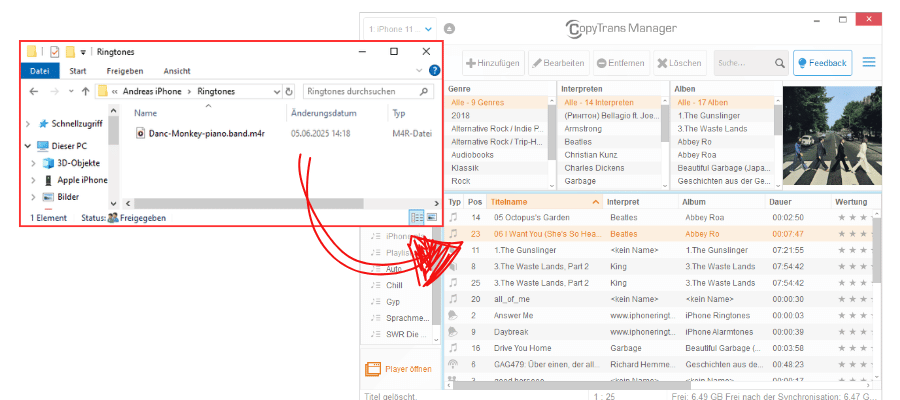
Task: Click the music note icon of Drive You Home
Action: 453,348
